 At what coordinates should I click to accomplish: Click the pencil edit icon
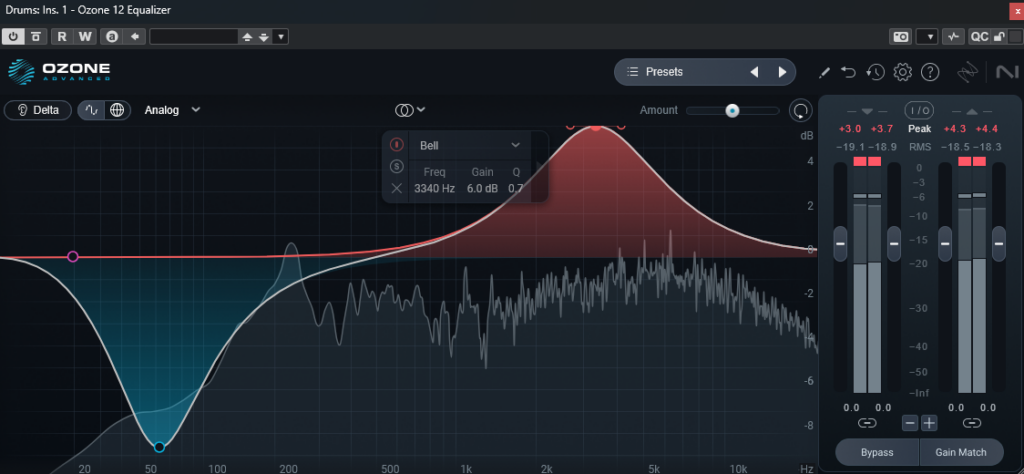pos(824,72)
